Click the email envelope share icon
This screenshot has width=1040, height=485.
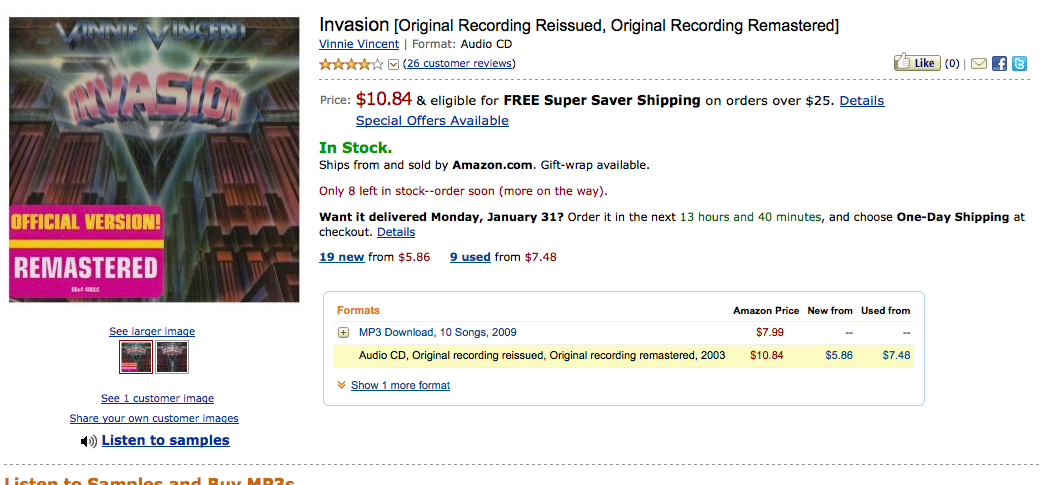[979, 64]
